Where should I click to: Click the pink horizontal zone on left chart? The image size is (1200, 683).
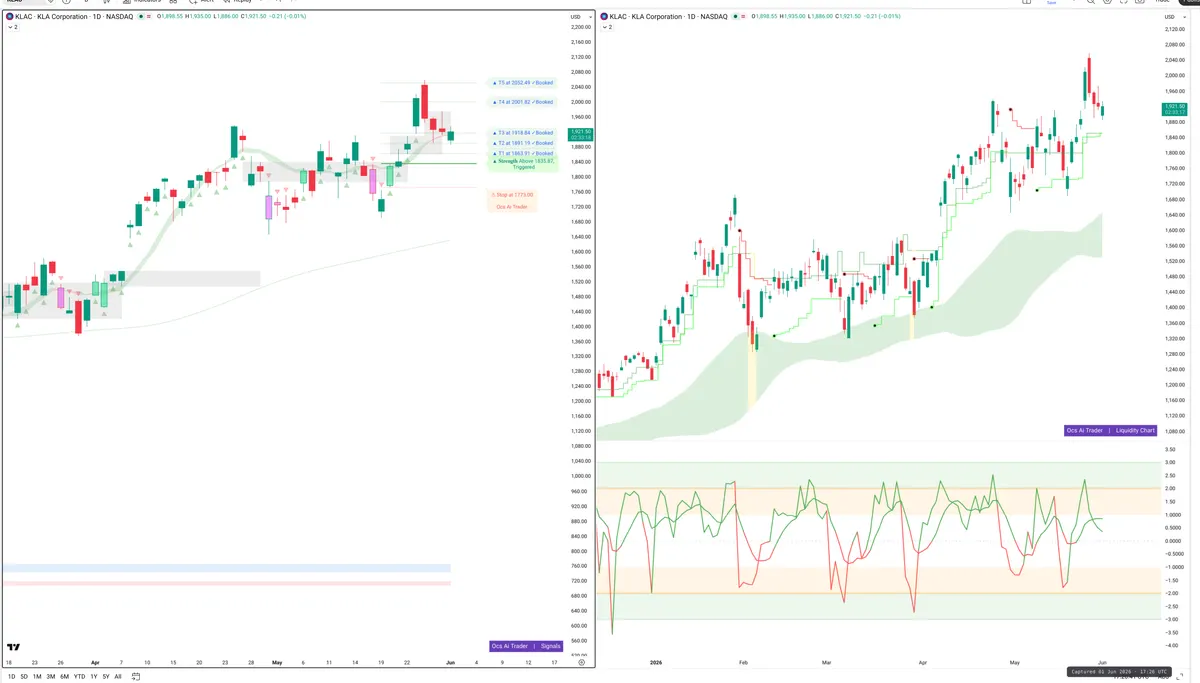[226, 583]
